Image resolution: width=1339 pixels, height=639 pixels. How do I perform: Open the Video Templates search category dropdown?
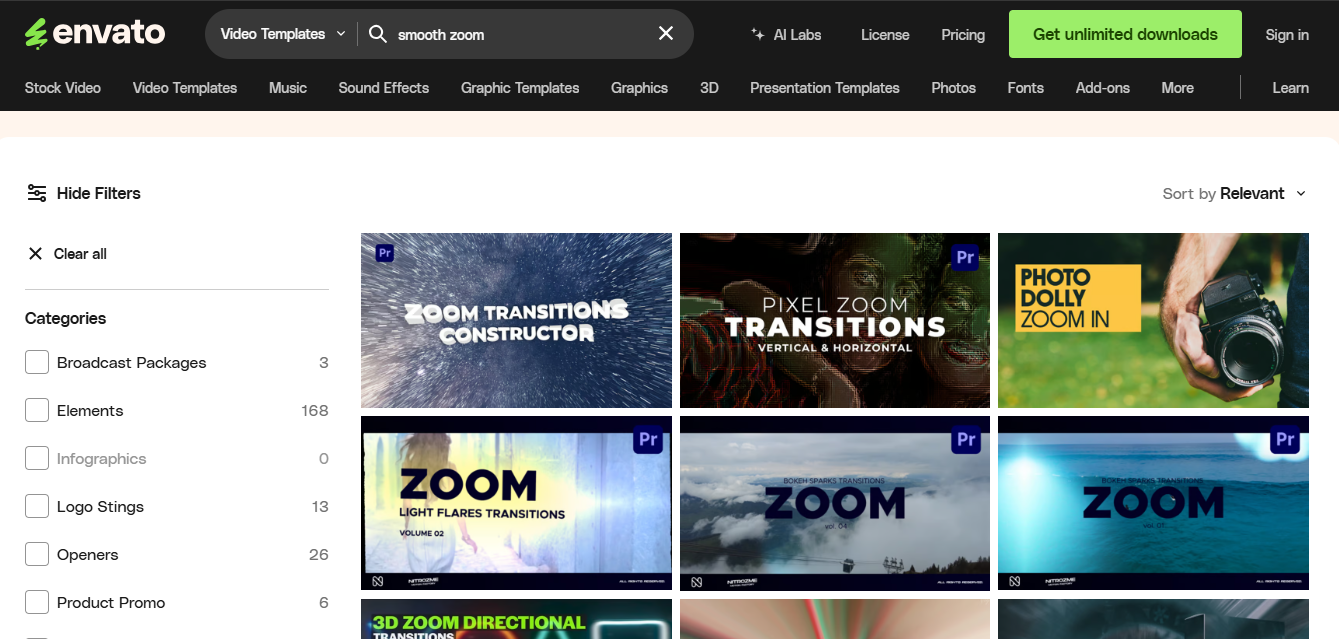pos(282,34)
